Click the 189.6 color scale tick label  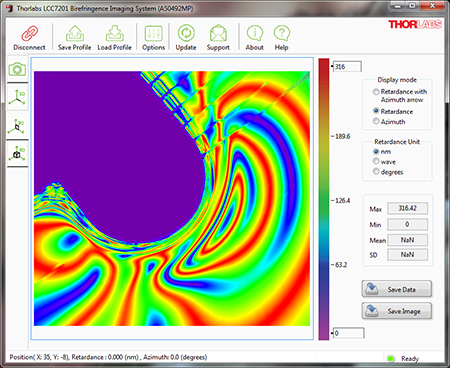(342, 136)
